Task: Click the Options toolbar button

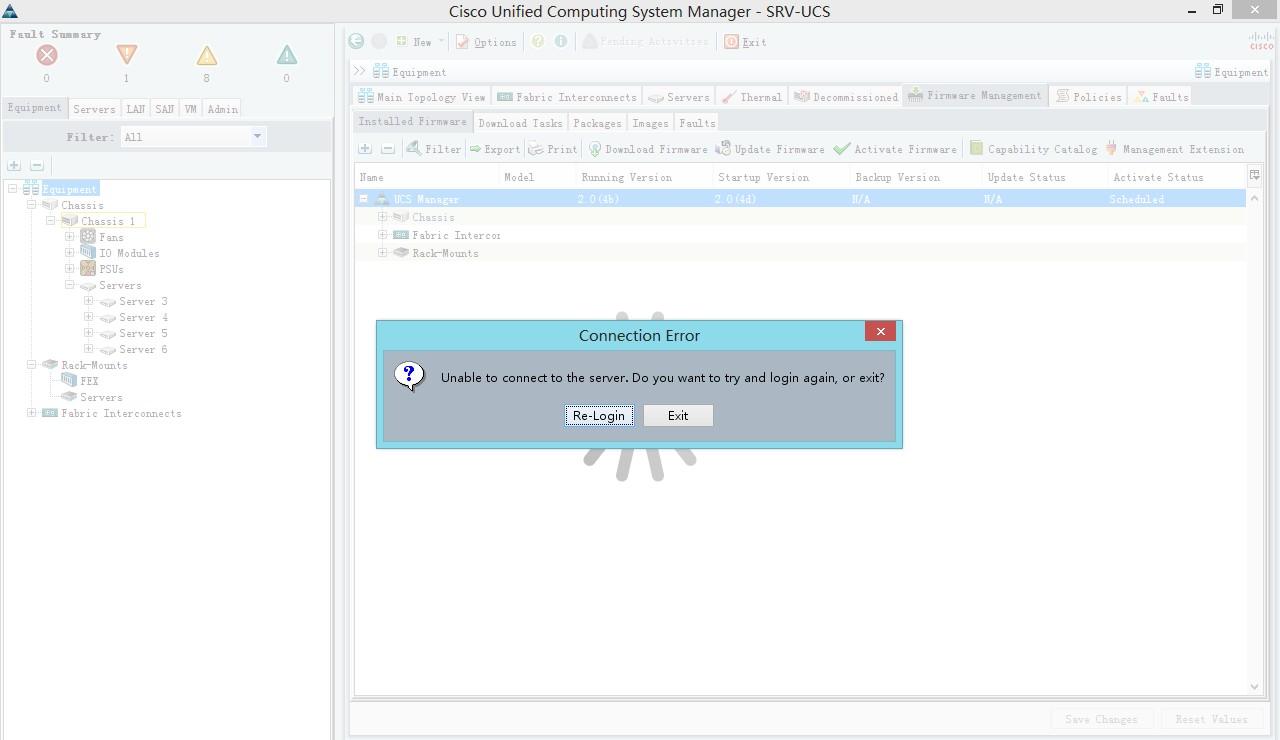Action: click(486, 41)
